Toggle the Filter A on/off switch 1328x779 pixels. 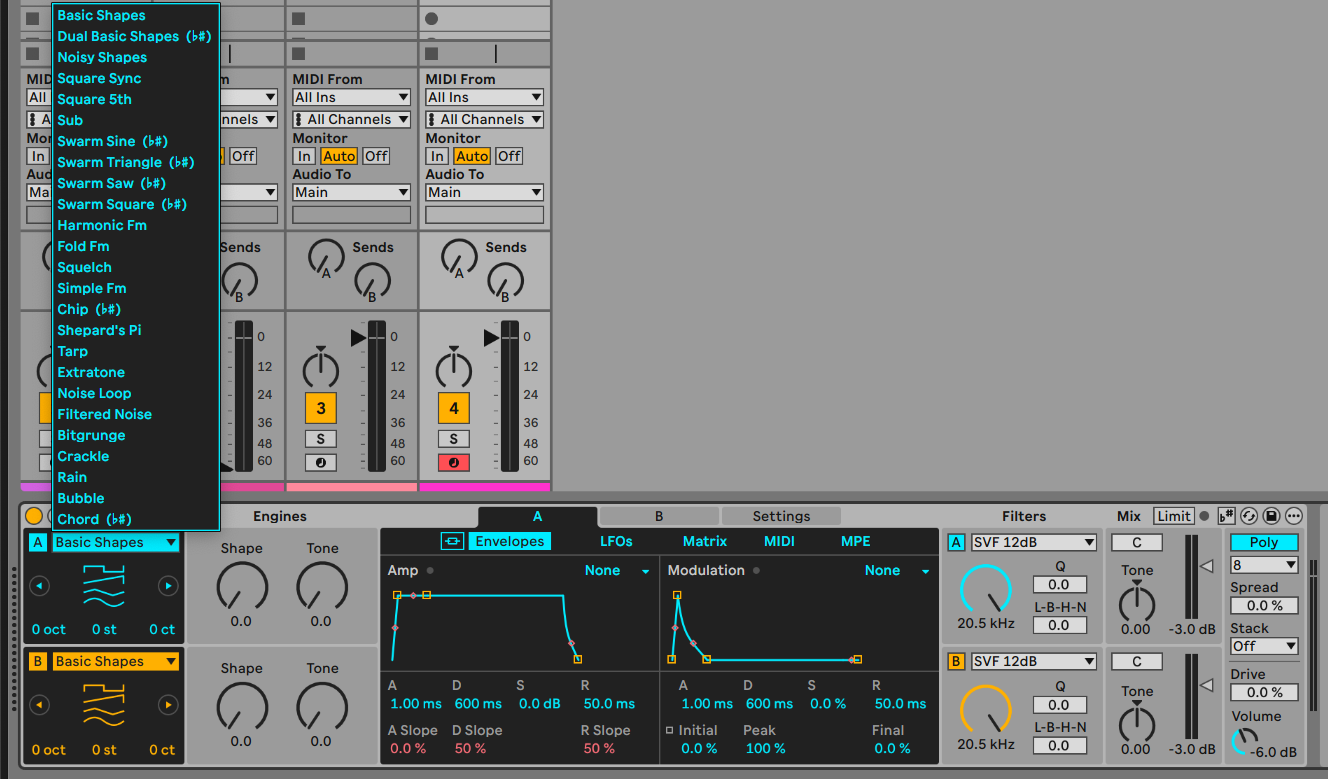(x=956, y=542)
